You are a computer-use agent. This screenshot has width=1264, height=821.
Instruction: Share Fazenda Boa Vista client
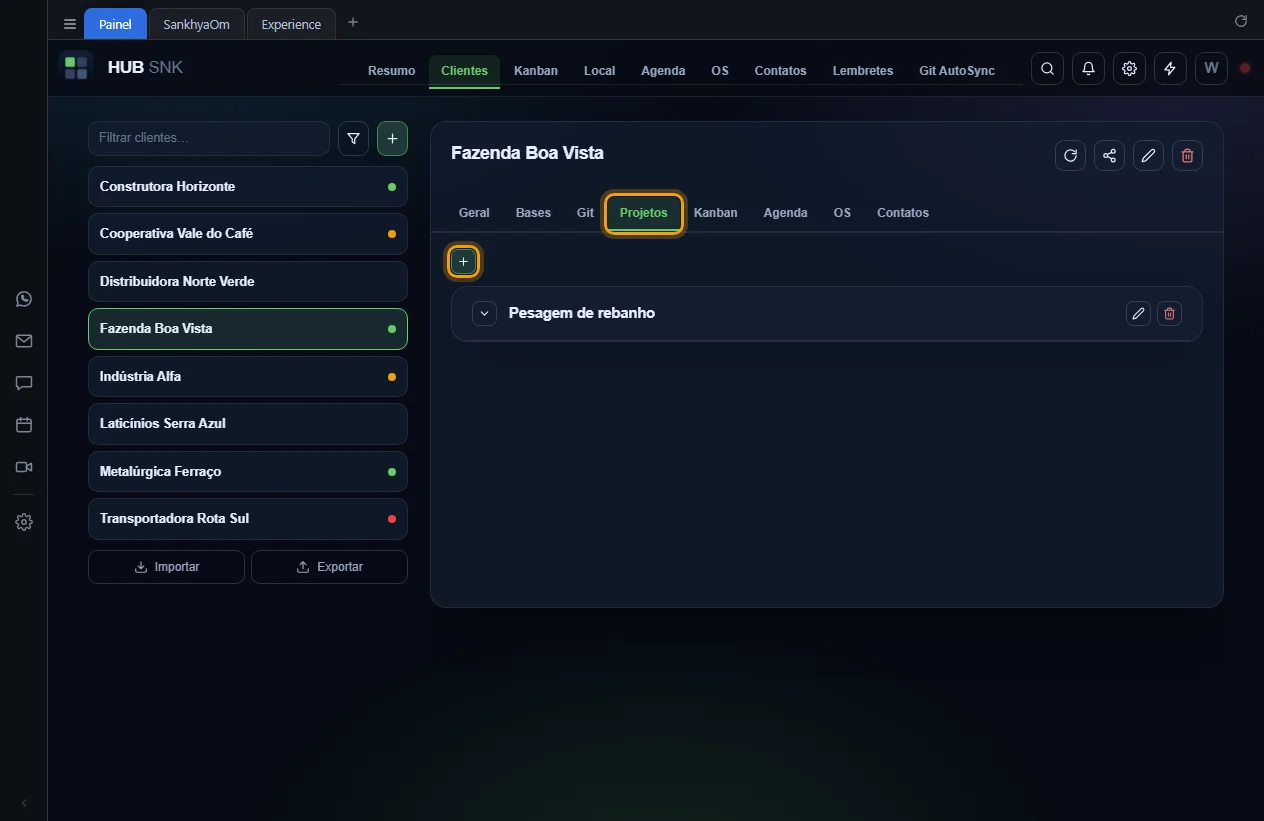coord(1109,155)
